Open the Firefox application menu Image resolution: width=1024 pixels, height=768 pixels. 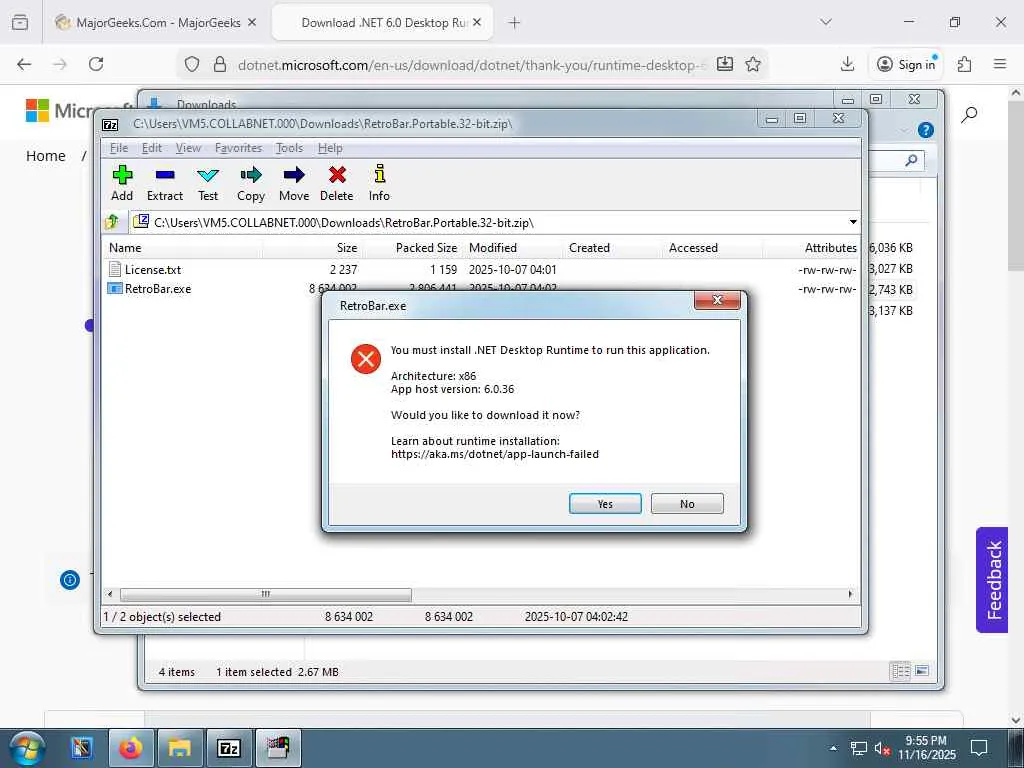pyautogui.click(x=1000, y=64)
